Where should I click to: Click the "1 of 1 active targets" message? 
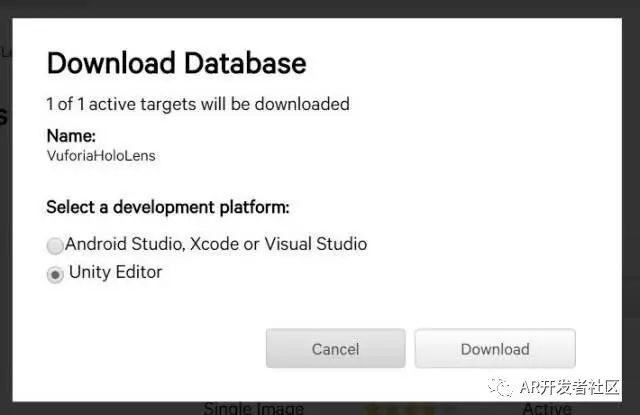pos(198,104)
